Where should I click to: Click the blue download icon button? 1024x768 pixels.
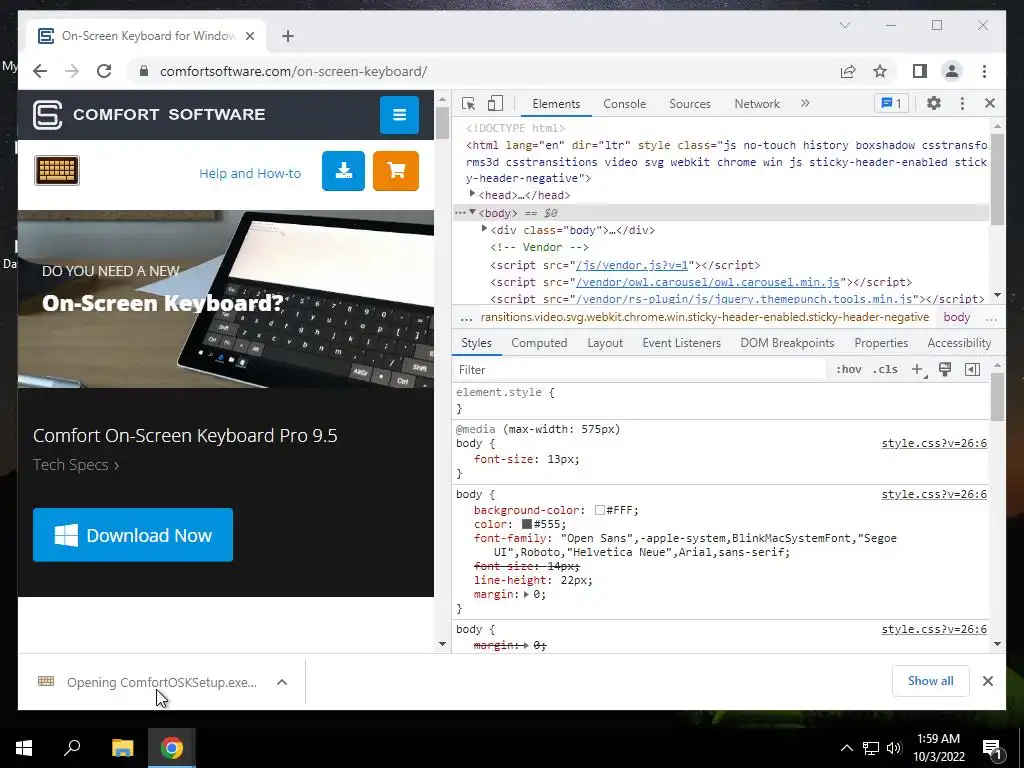click(x=344, y=171)
